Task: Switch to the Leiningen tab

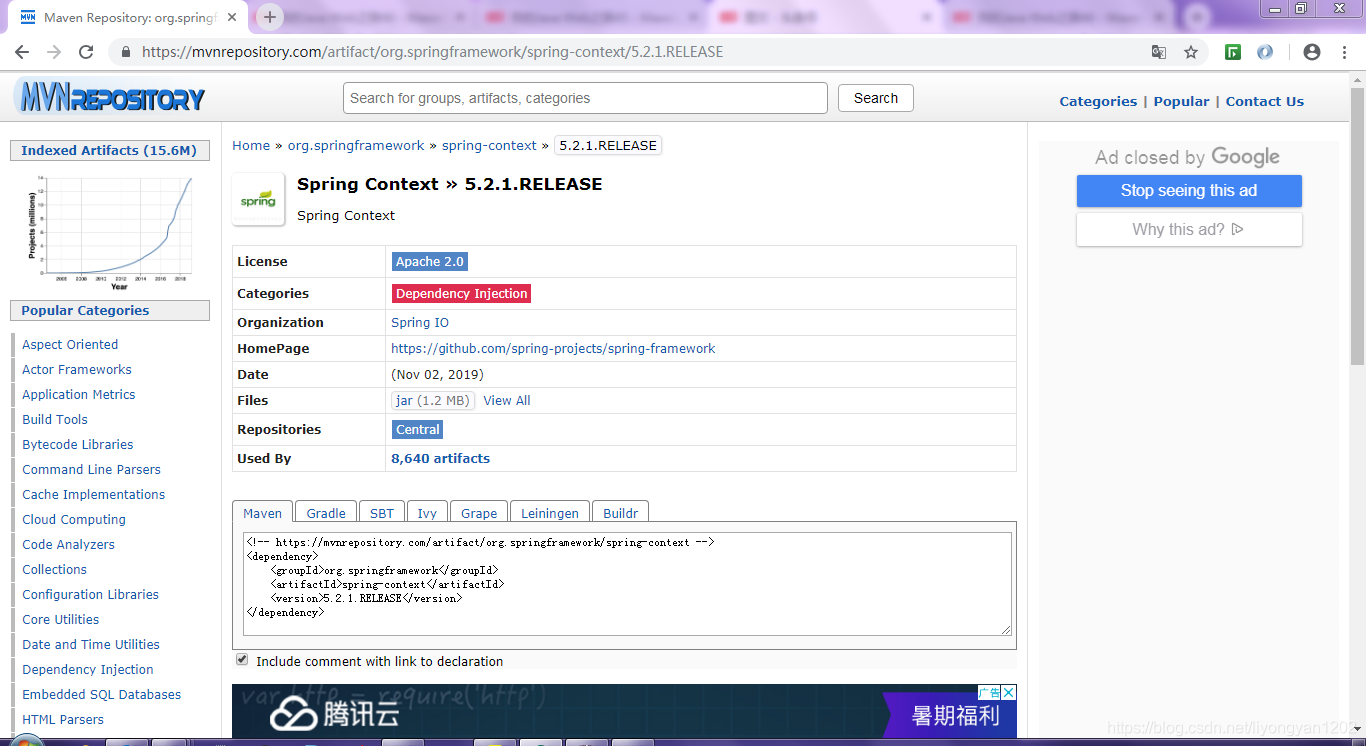Action: [x=550, y=512]
